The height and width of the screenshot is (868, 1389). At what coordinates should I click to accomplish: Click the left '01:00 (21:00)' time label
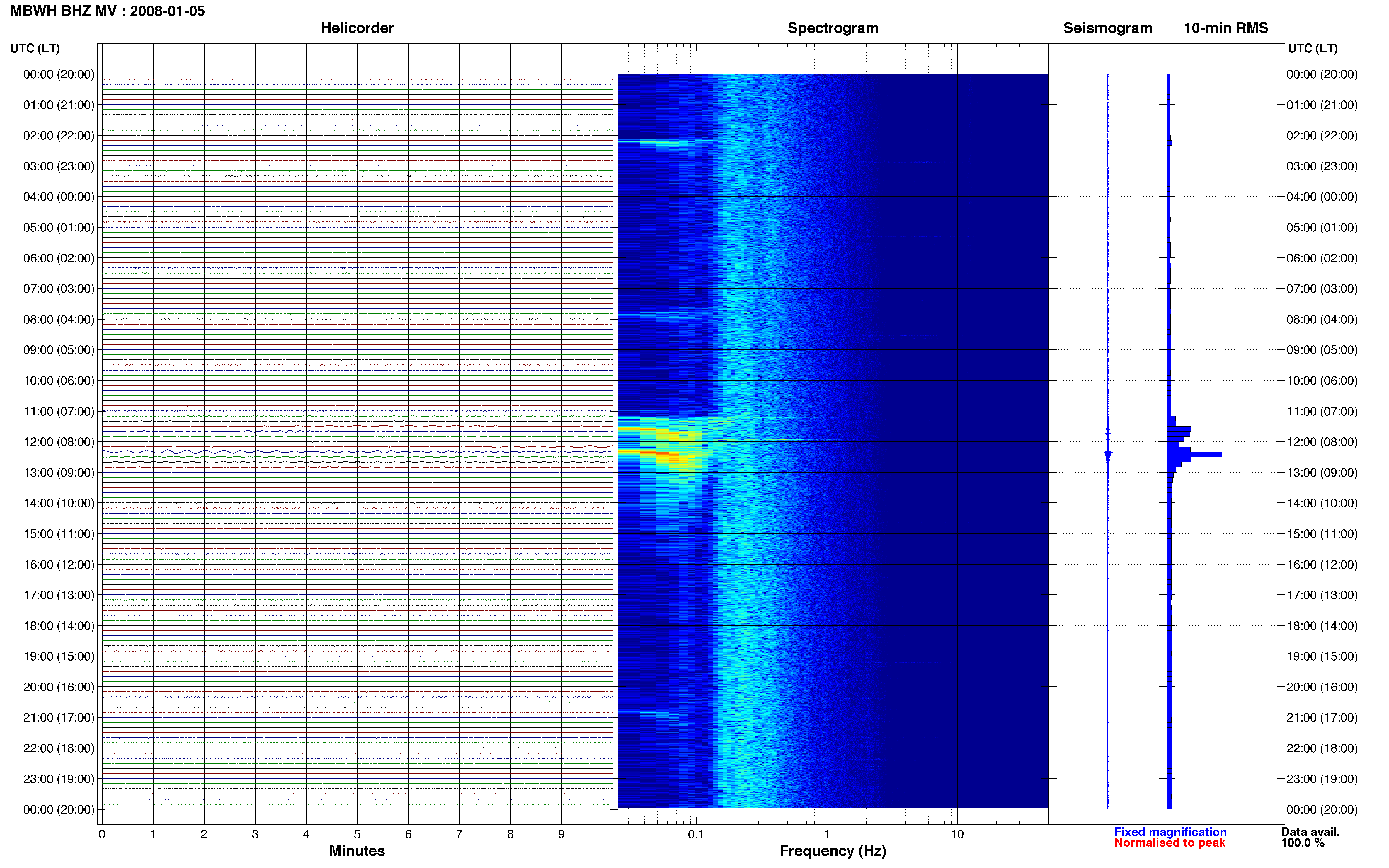59,105
